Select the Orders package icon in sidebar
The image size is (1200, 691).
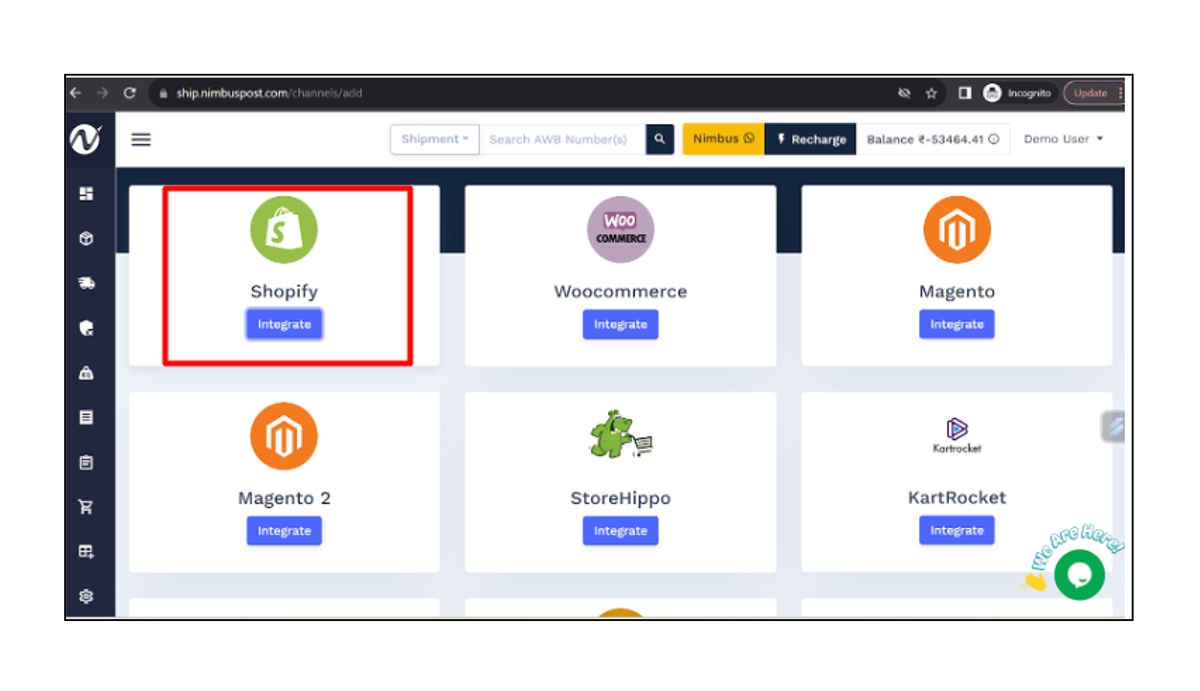point(87,239)
